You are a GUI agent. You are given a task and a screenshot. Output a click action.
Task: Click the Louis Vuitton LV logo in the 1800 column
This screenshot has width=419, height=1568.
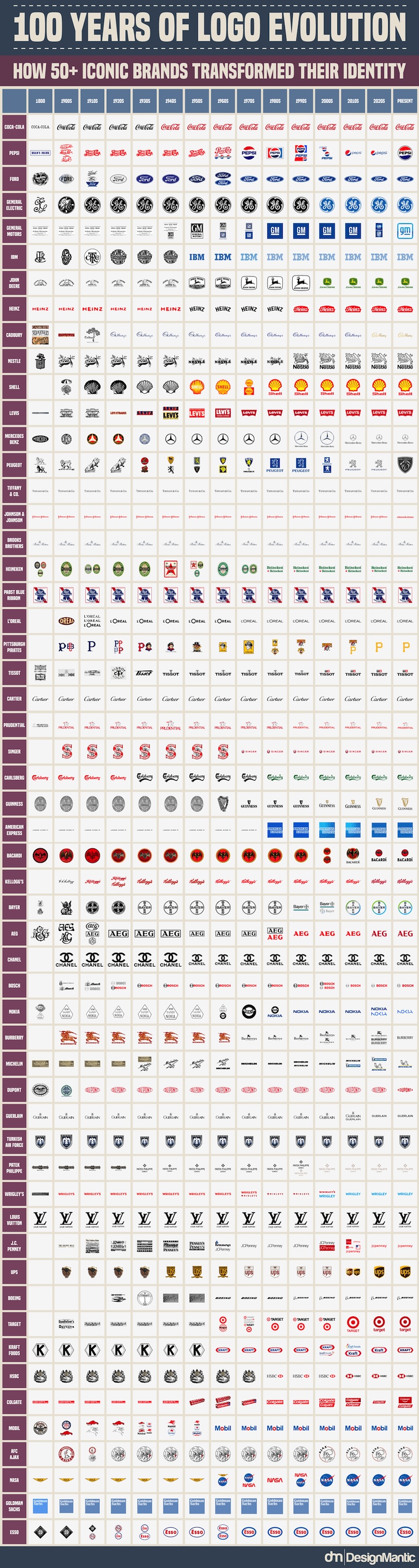click(x=40, y=1220)
